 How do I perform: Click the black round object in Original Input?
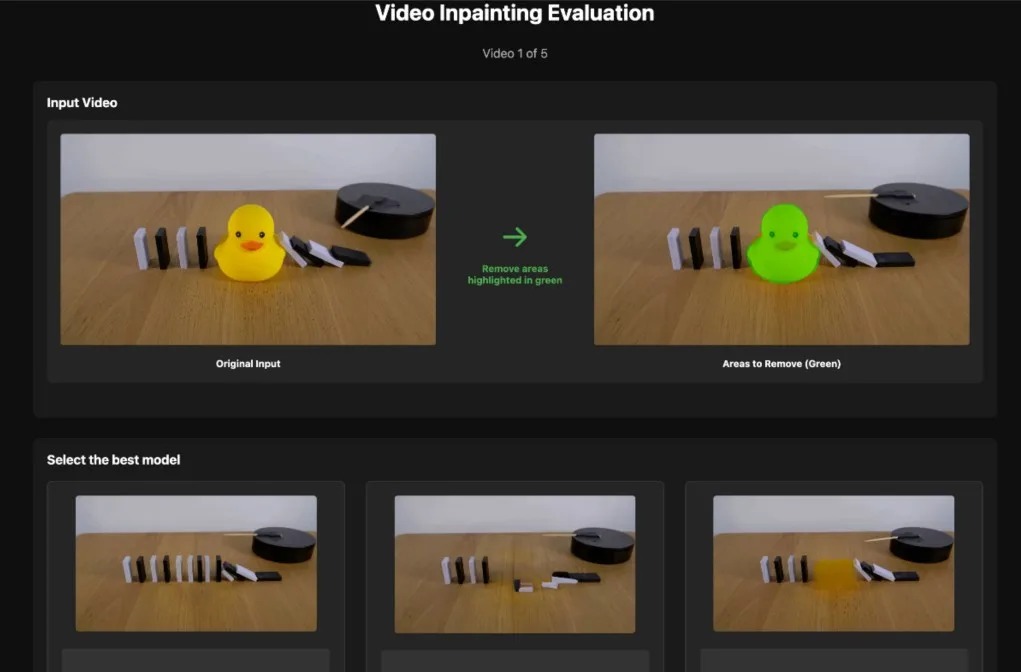tap(385, 209)
